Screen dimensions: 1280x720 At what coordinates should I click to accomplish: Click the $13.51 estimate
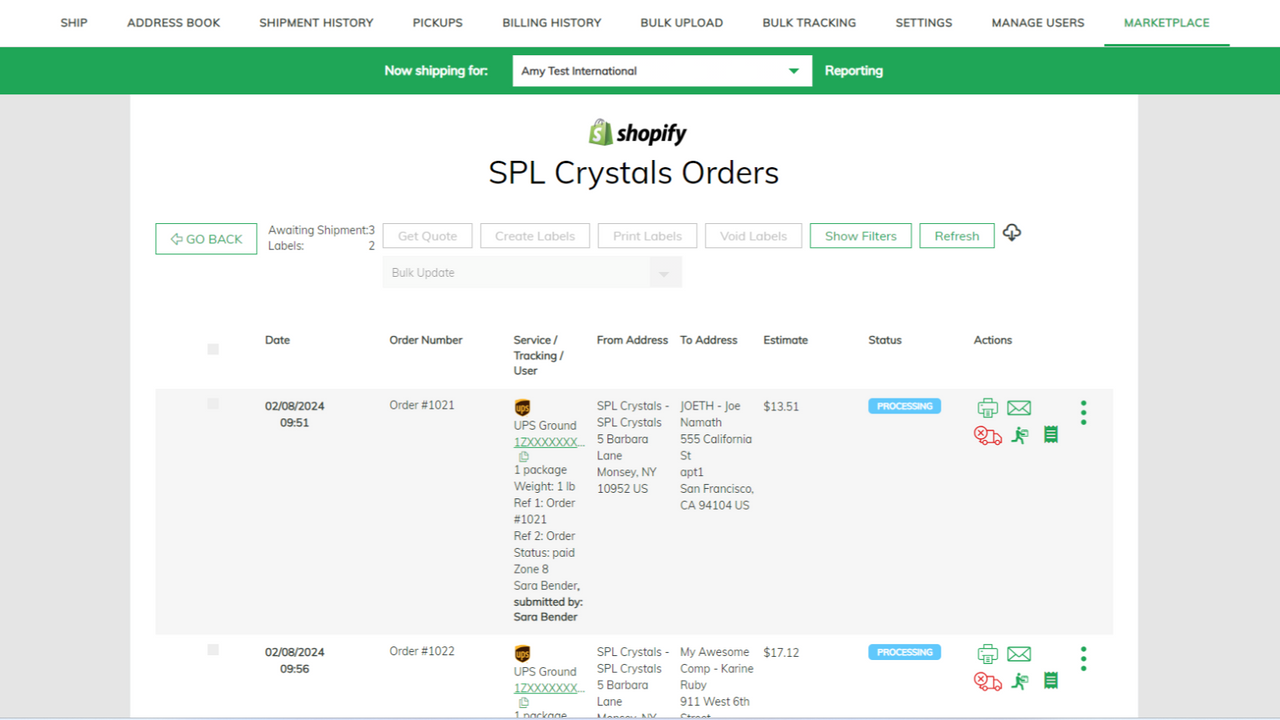click(x=781, y=406)
